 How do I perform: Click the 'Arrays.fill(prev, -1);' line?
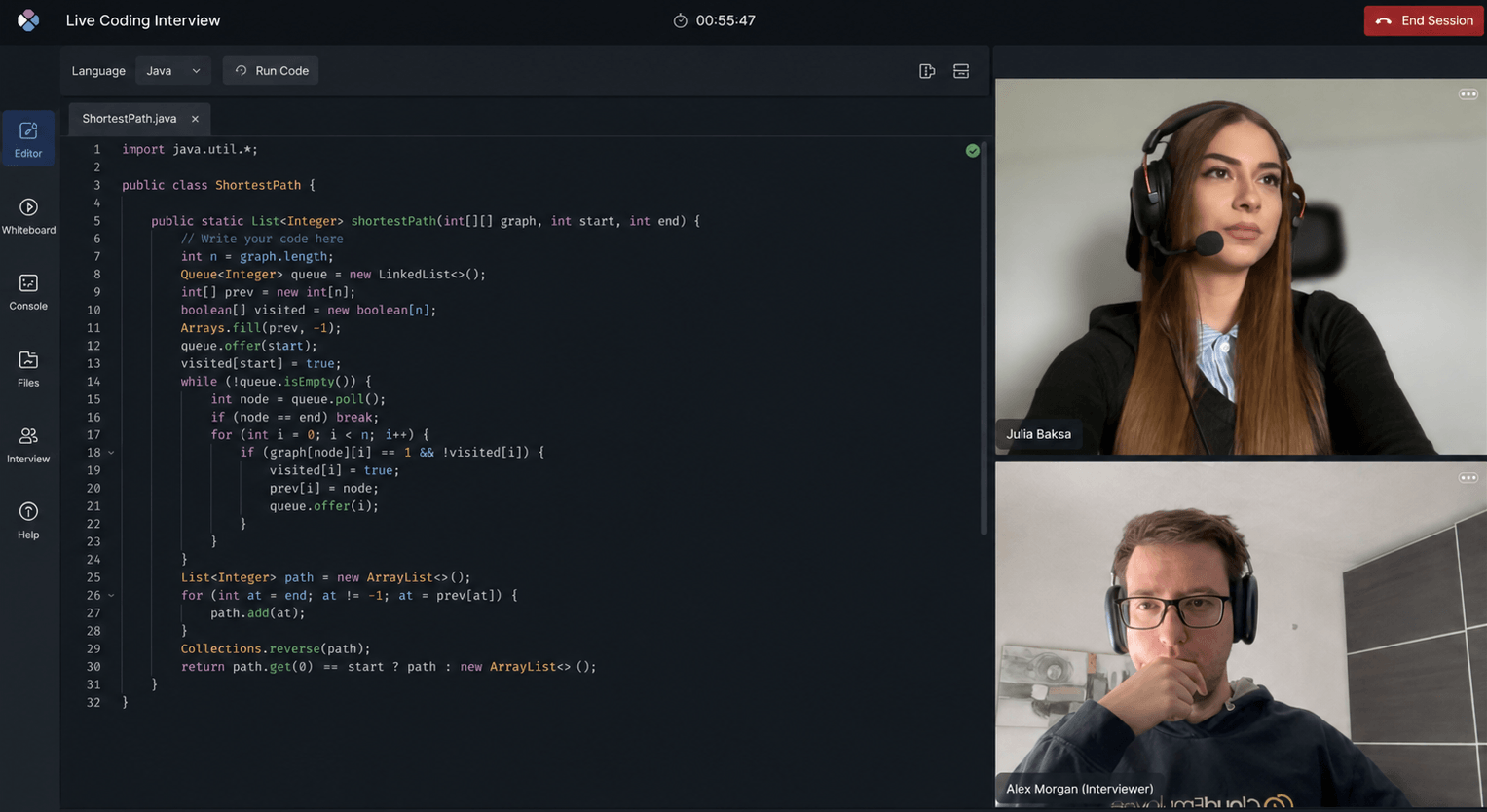261,328
